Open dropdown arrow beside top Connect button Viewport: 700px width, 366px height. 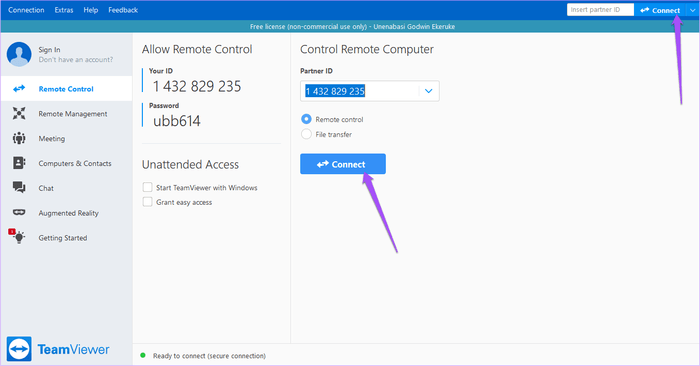pos(692,10)
